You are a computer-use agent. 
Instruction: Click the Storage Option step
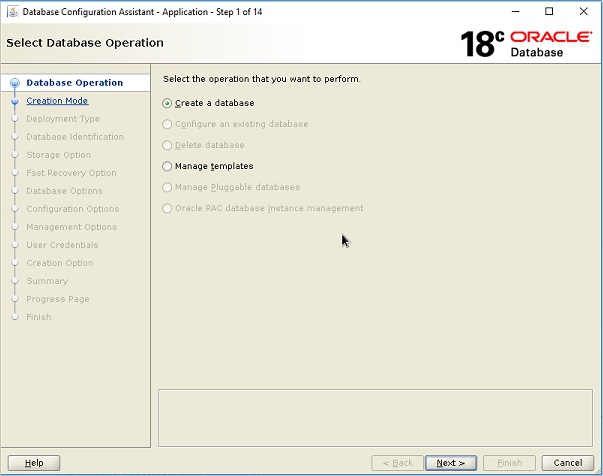click(58, 155)
